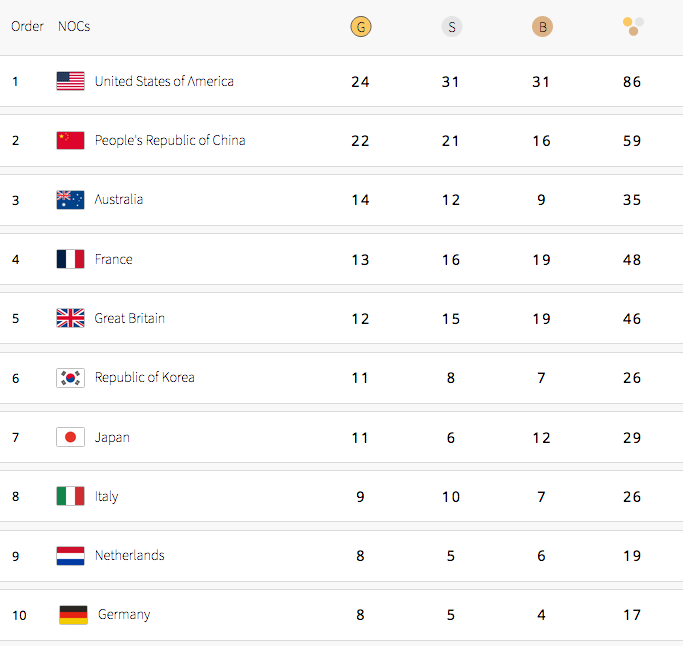
Task: Click the Italy flag icon
Action: pos(70,496)
